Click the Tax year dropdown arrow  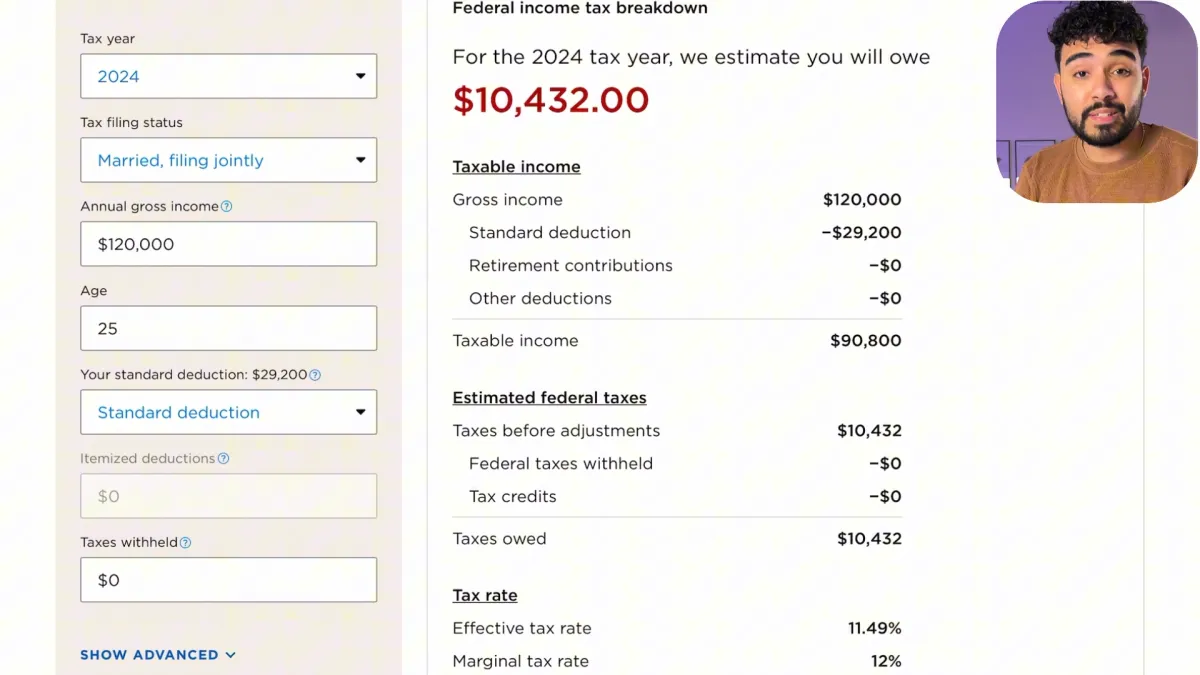click(x=360, y=76)
